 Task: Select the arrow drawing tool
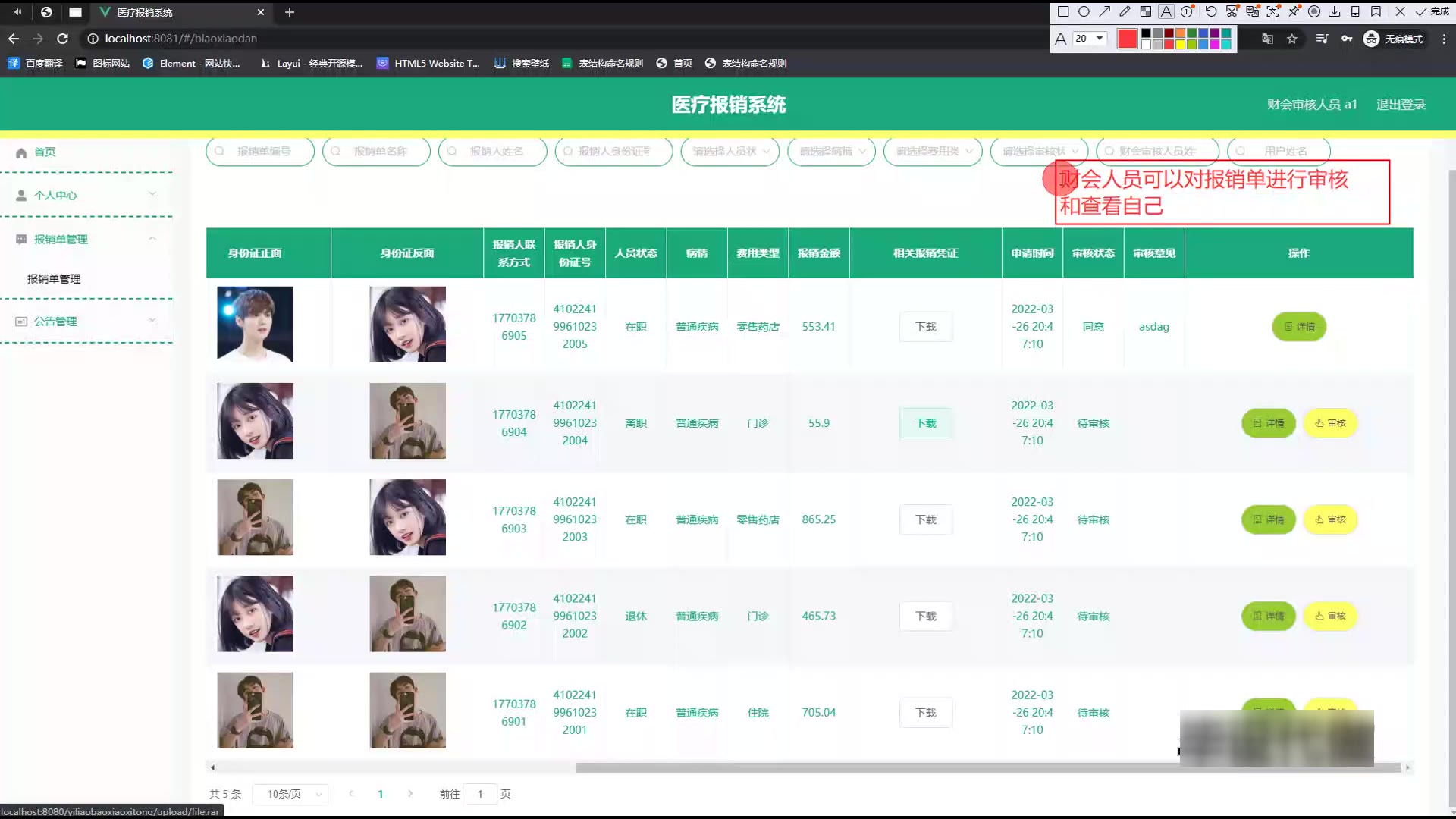1105,11
